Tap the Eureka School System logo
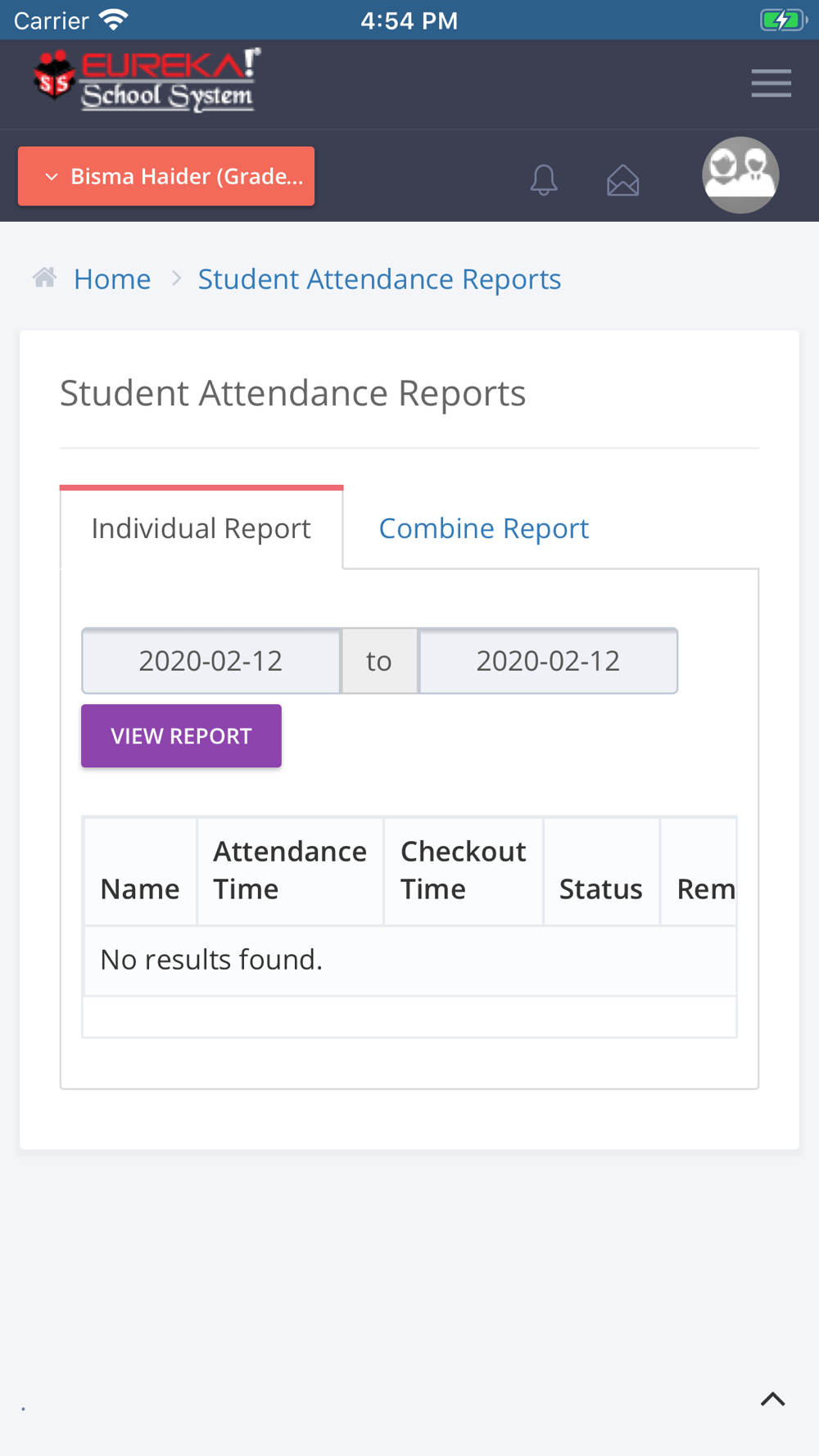819x1456 pixels. [147, 79]
